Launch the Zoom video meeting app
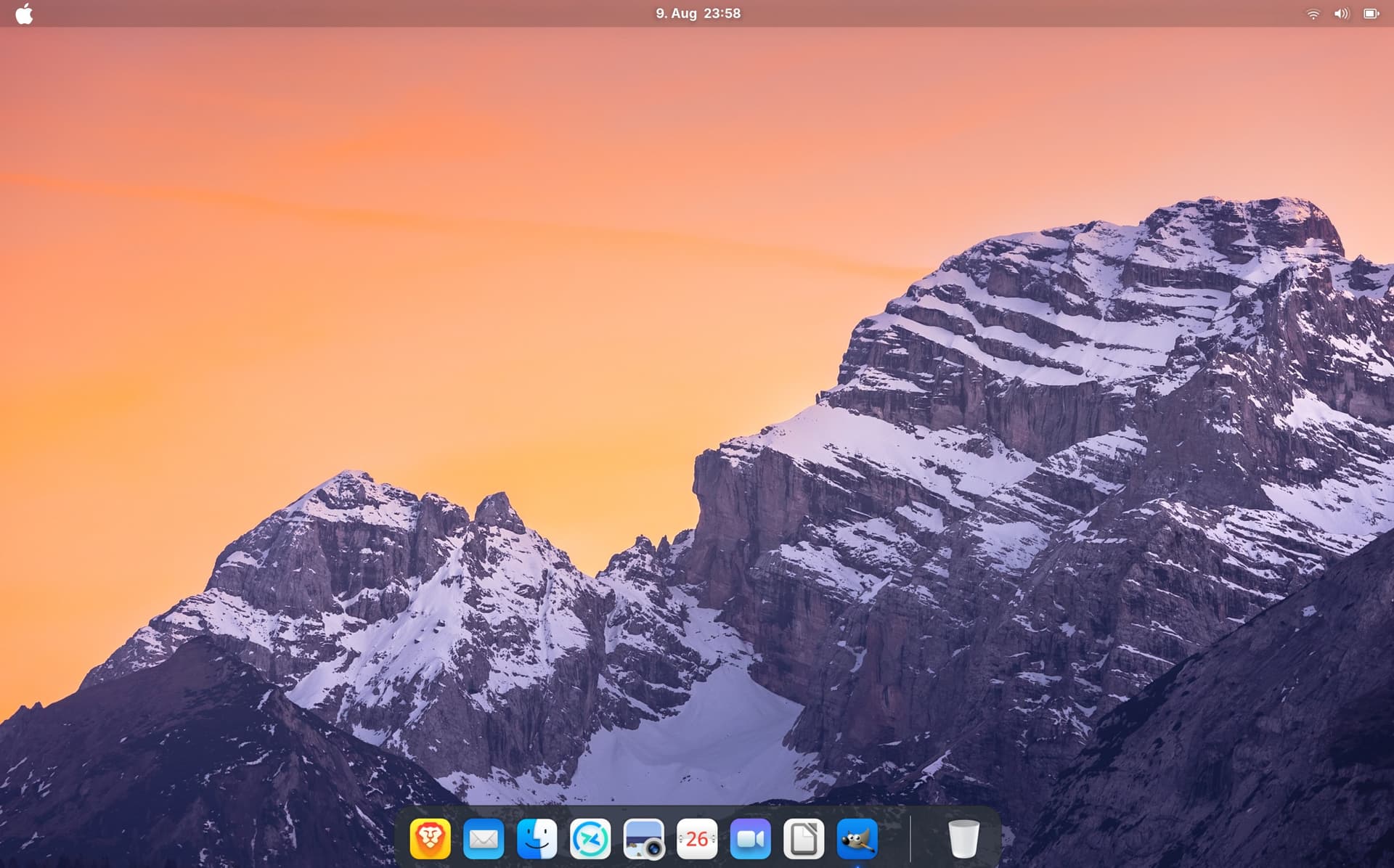Viewport: 1394px width, 868px height. point(751,839)
